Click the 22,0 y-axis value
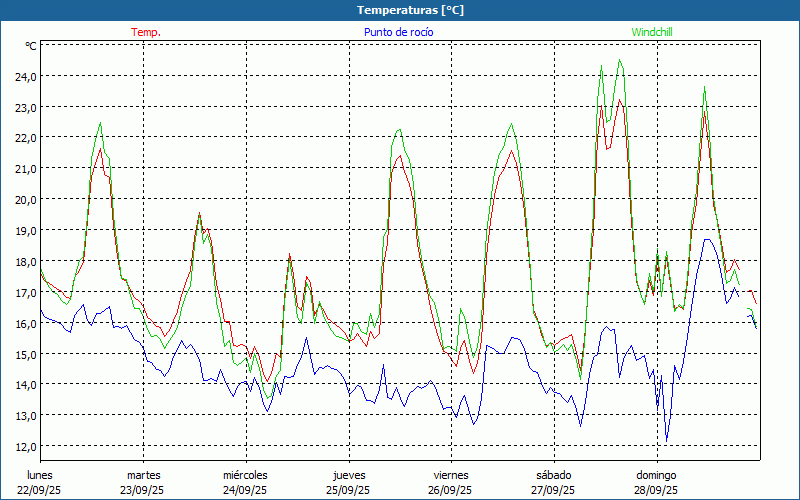The height and width of the screenshot is (500, 800). (24, 138)
